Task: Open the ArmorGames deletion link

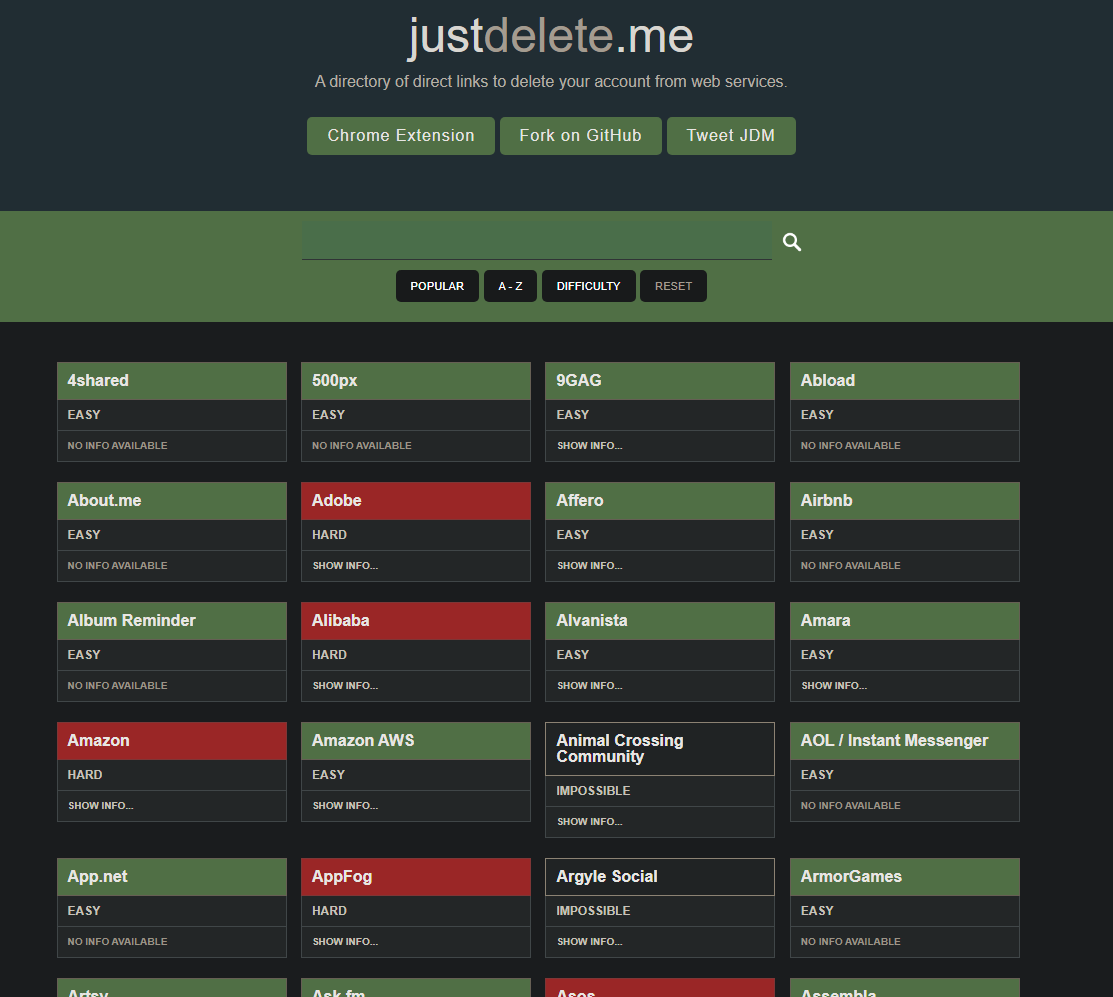Action: [x=904, y=877]
